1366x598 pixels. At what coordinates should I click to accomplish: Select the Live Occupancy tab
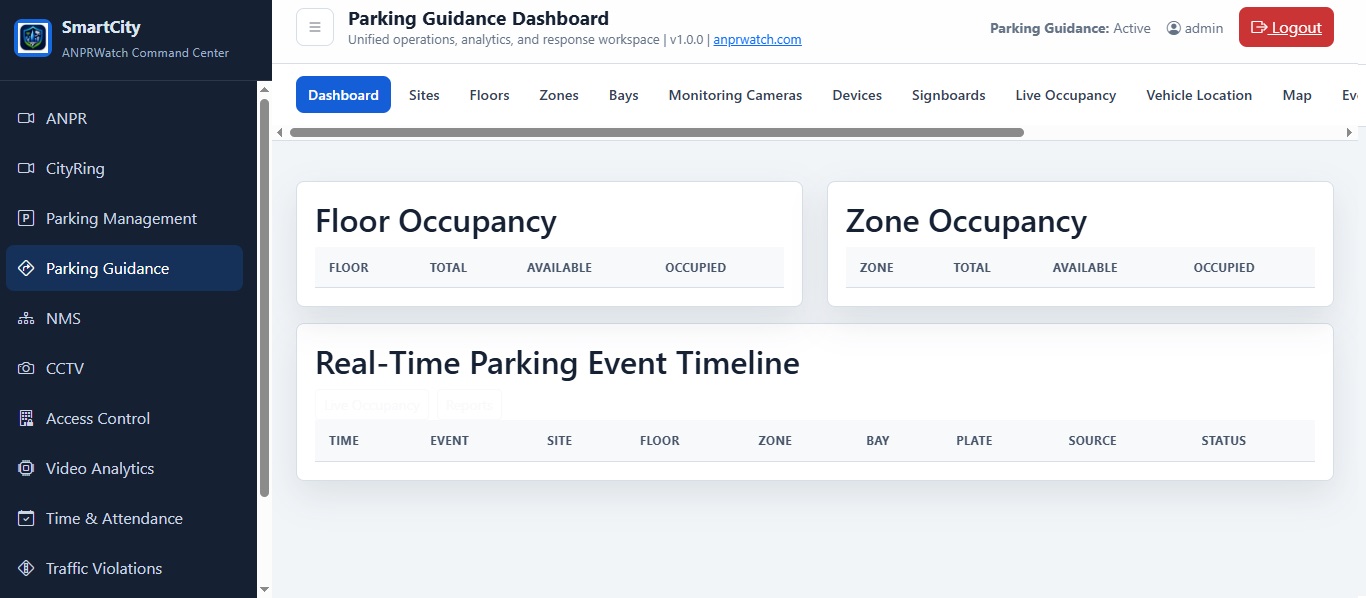[x=1066, y=95]
